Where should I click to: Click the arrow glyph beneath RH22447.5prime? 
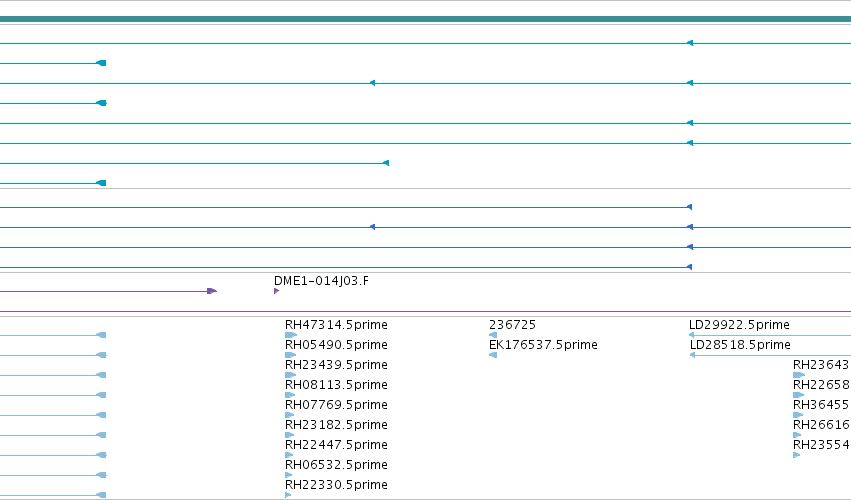click(289, 455)
